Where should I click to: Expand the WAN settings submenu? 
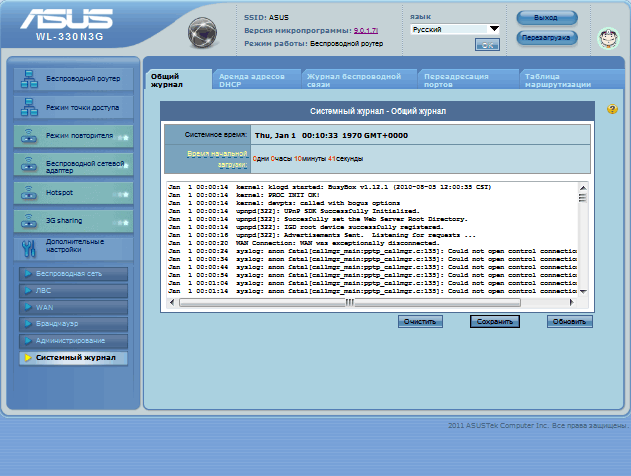click(73, 307)
